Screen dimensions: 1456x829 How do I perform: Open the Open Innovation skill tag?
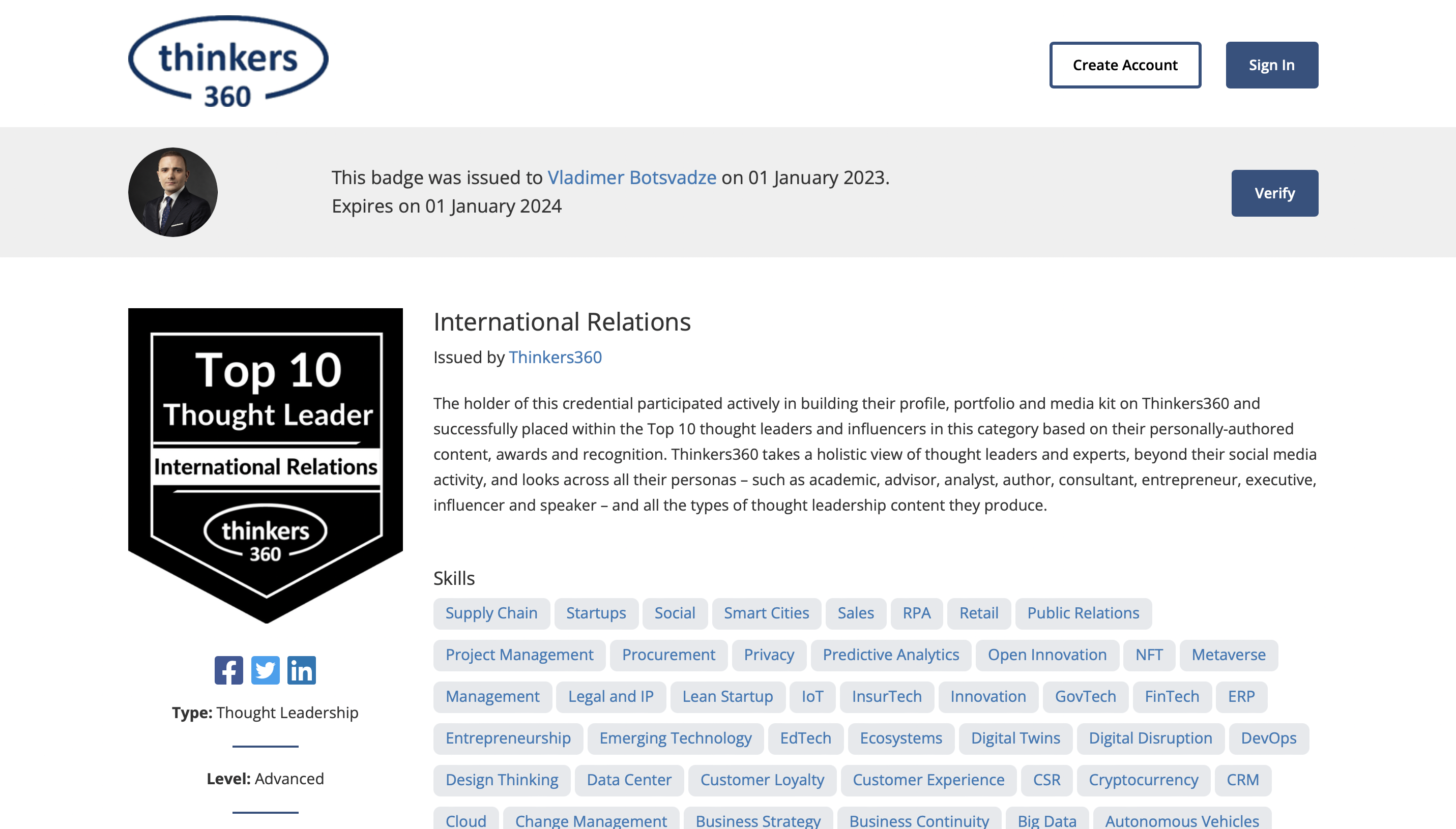(1047, 655)
